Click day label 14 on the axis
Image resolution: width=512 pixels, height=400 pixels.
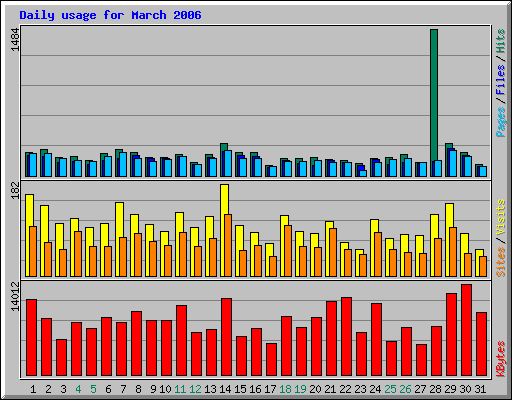[x=225, y=389]
